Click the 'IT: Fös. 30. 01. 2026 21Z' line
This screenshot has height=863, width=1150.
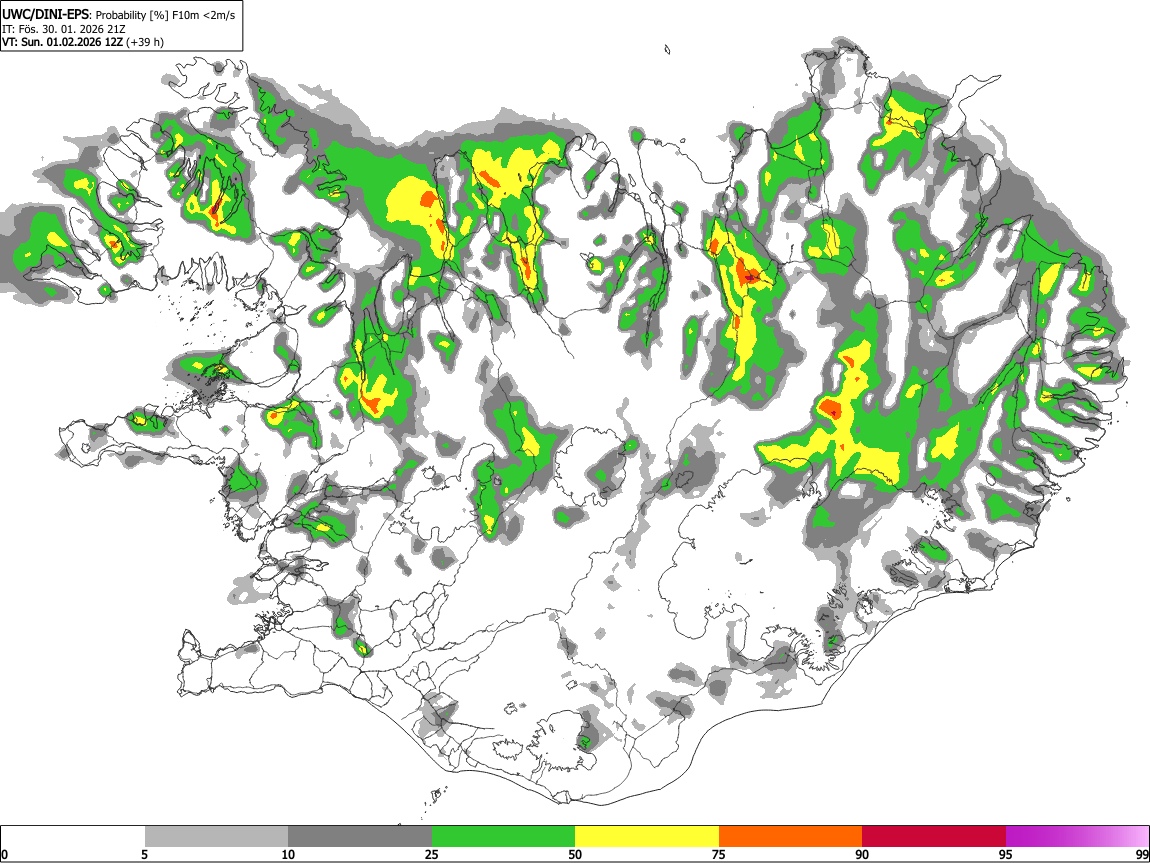point(64,29)
